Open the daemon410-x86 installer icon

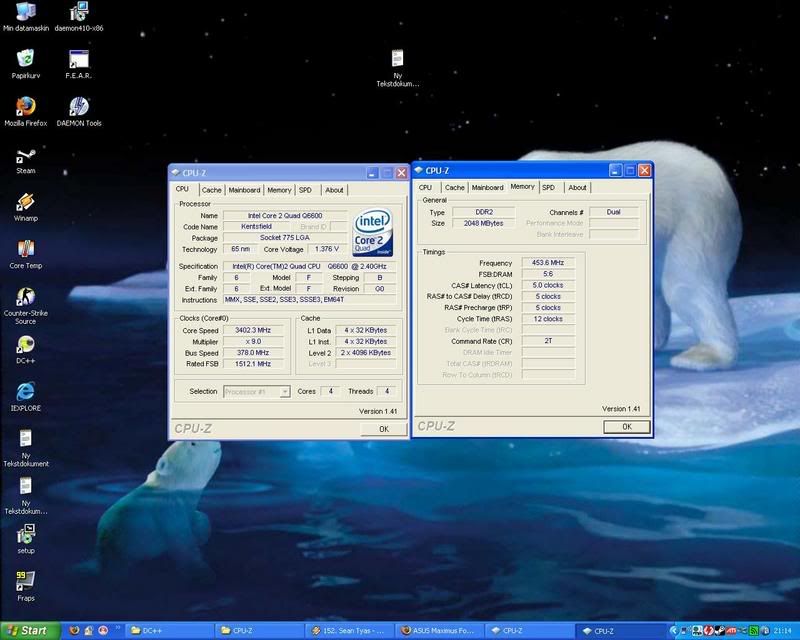click(x=79, y=17)
